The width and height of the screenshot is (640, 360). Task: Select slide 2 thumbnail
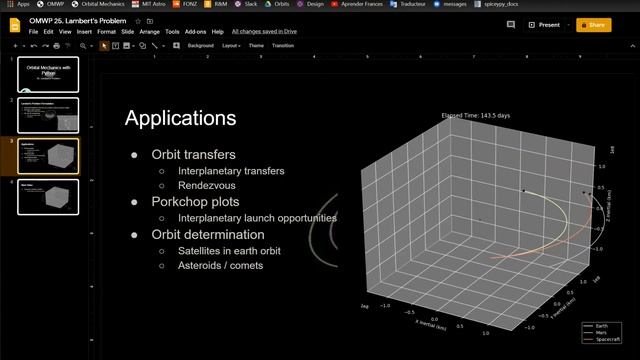click(x=48, y=116)
